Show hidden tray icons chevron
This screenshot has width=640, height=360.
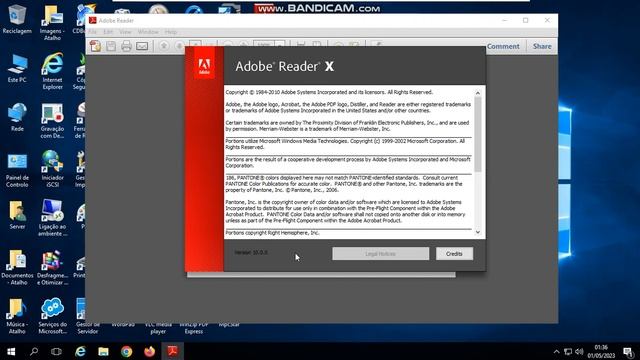556,351
